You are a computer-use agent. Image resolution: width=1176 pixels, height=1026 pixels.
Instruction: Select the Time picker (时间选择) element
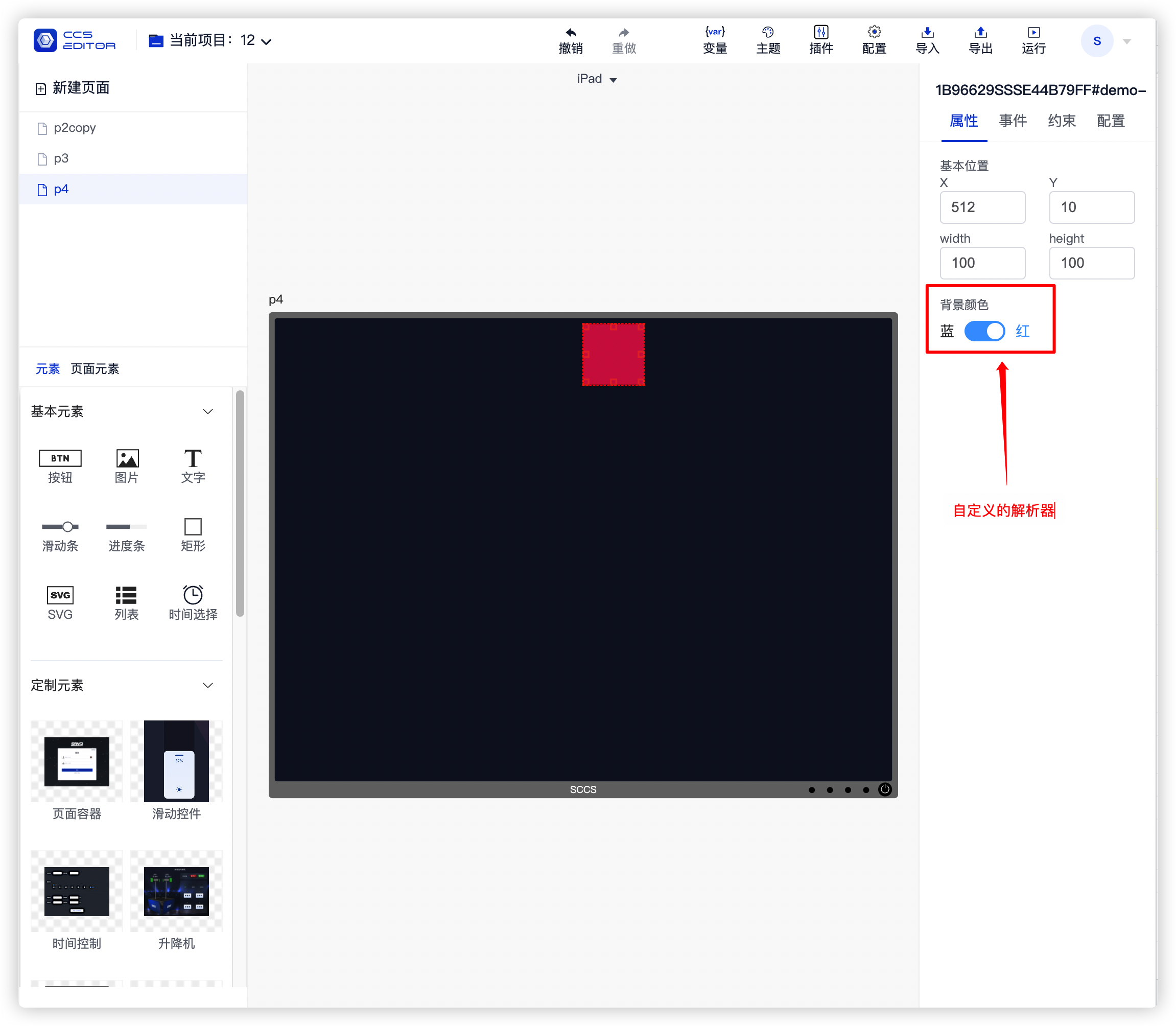point(193,603)
